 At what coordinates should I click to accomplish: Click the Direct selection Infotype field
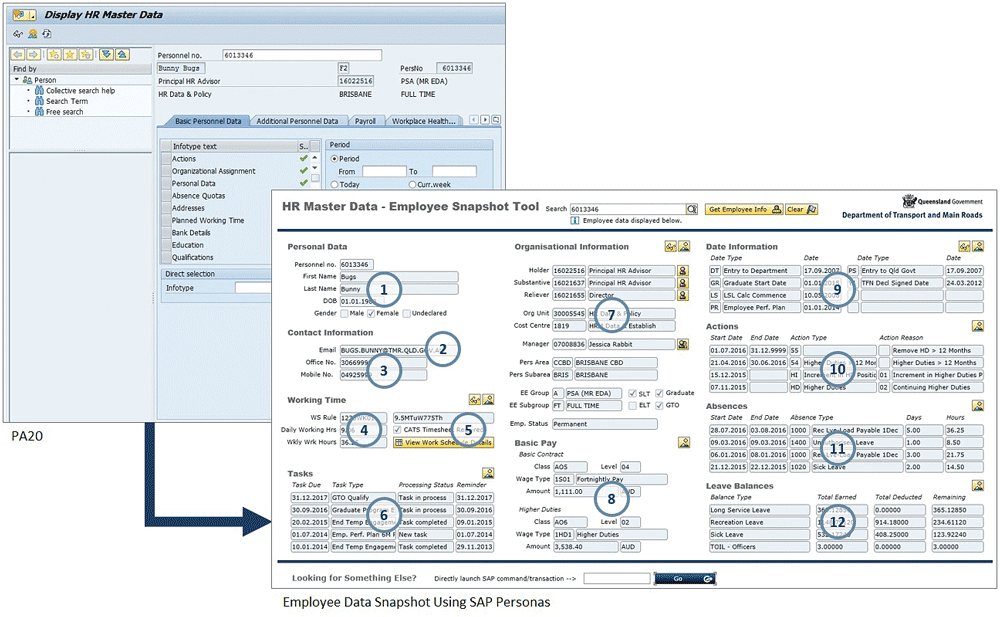pyautogui.click(x=254, y=288)
